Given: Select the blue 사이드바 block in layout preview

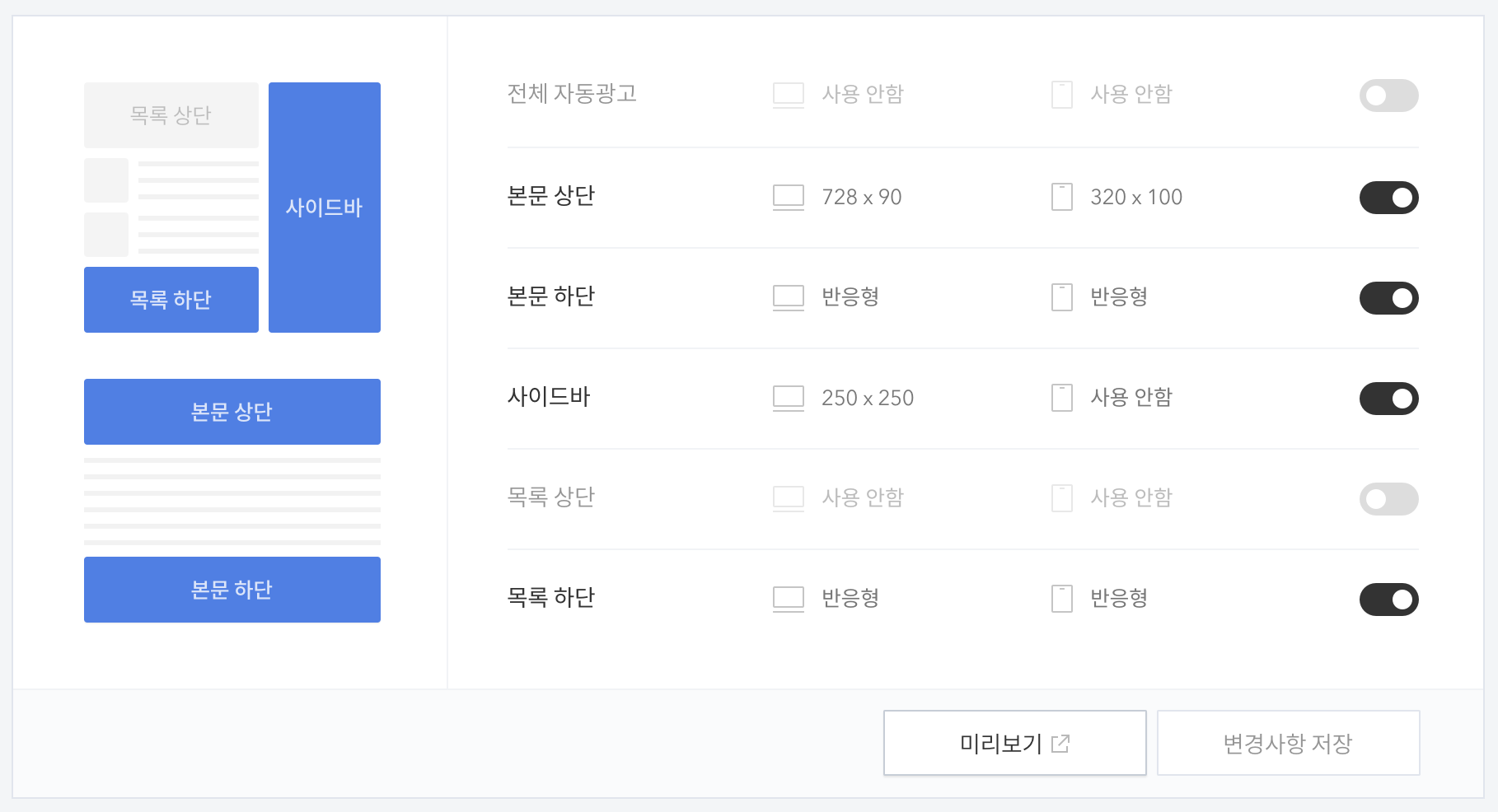Looking at the screenshot, I should (x=325, y=208).
